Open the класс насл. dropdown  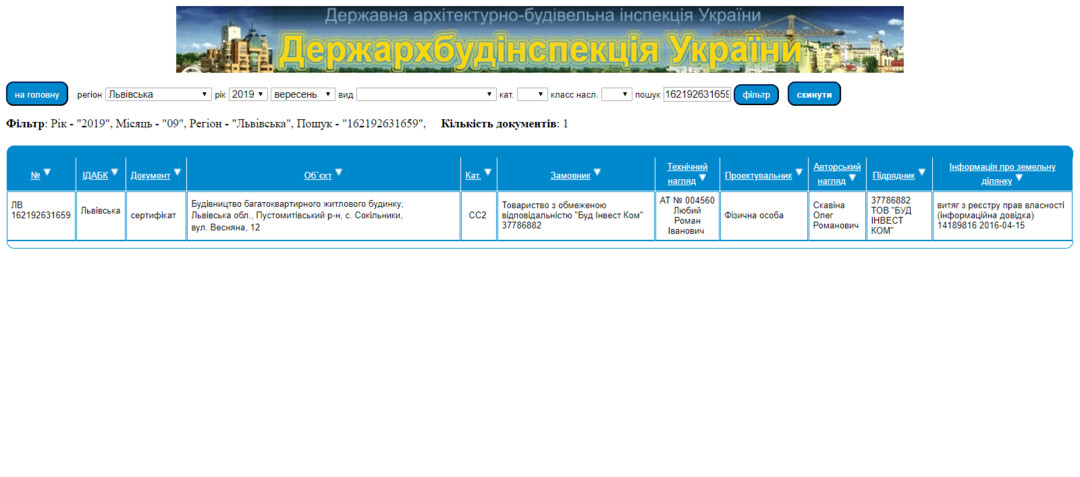click(616, 94)
